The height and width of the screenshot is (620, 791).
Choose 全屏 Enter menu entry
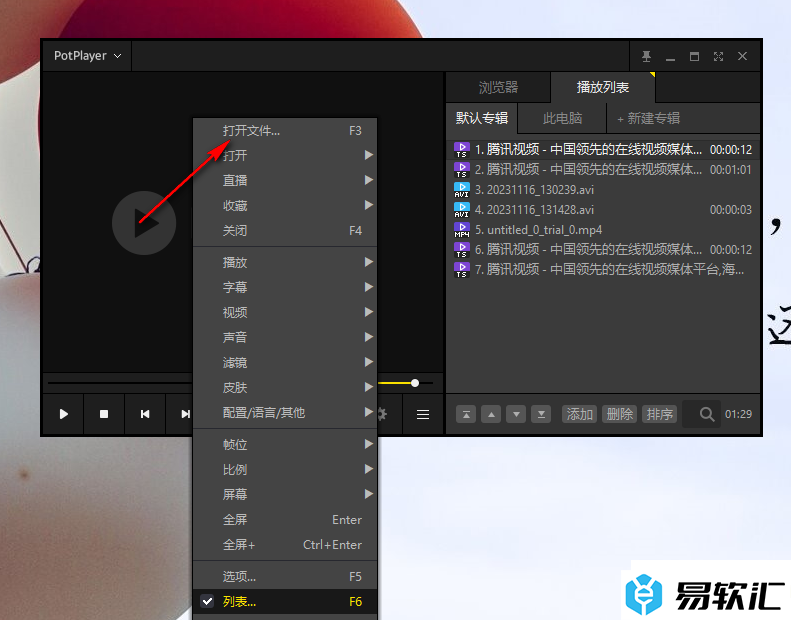click(x=285, y=520)
